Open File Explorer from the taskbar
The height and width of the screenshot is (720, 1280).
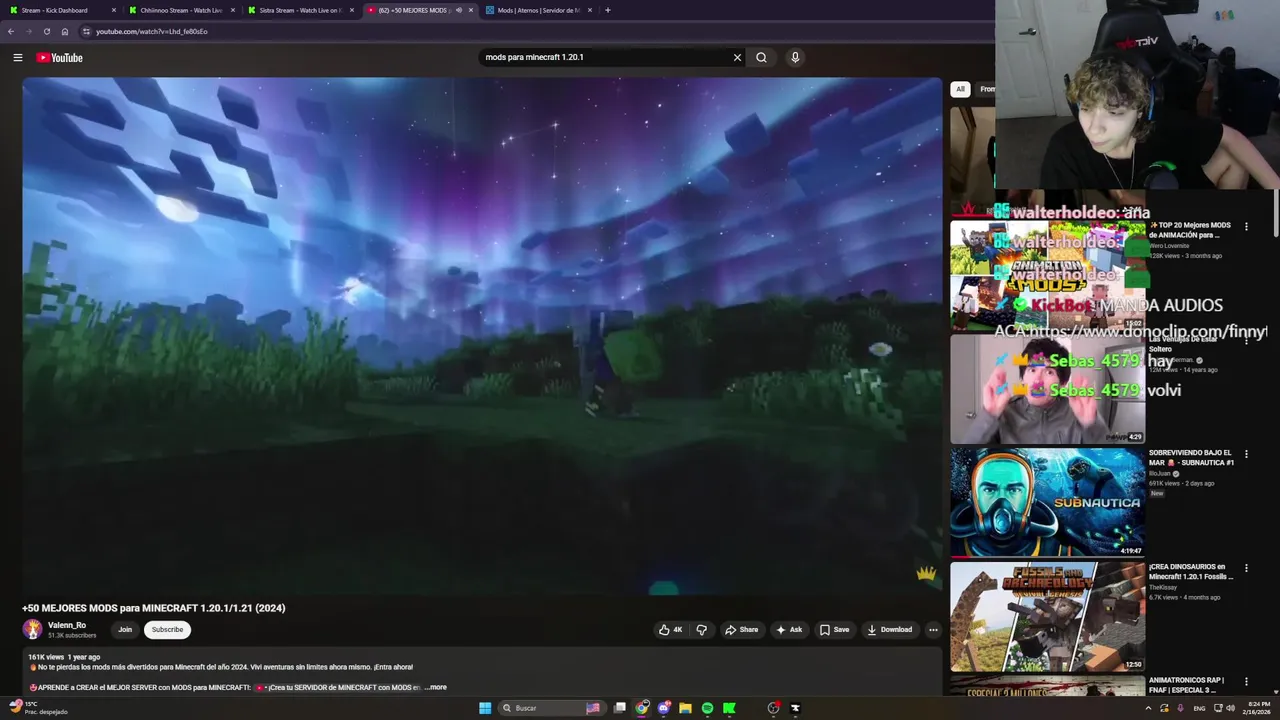point(685,708)
